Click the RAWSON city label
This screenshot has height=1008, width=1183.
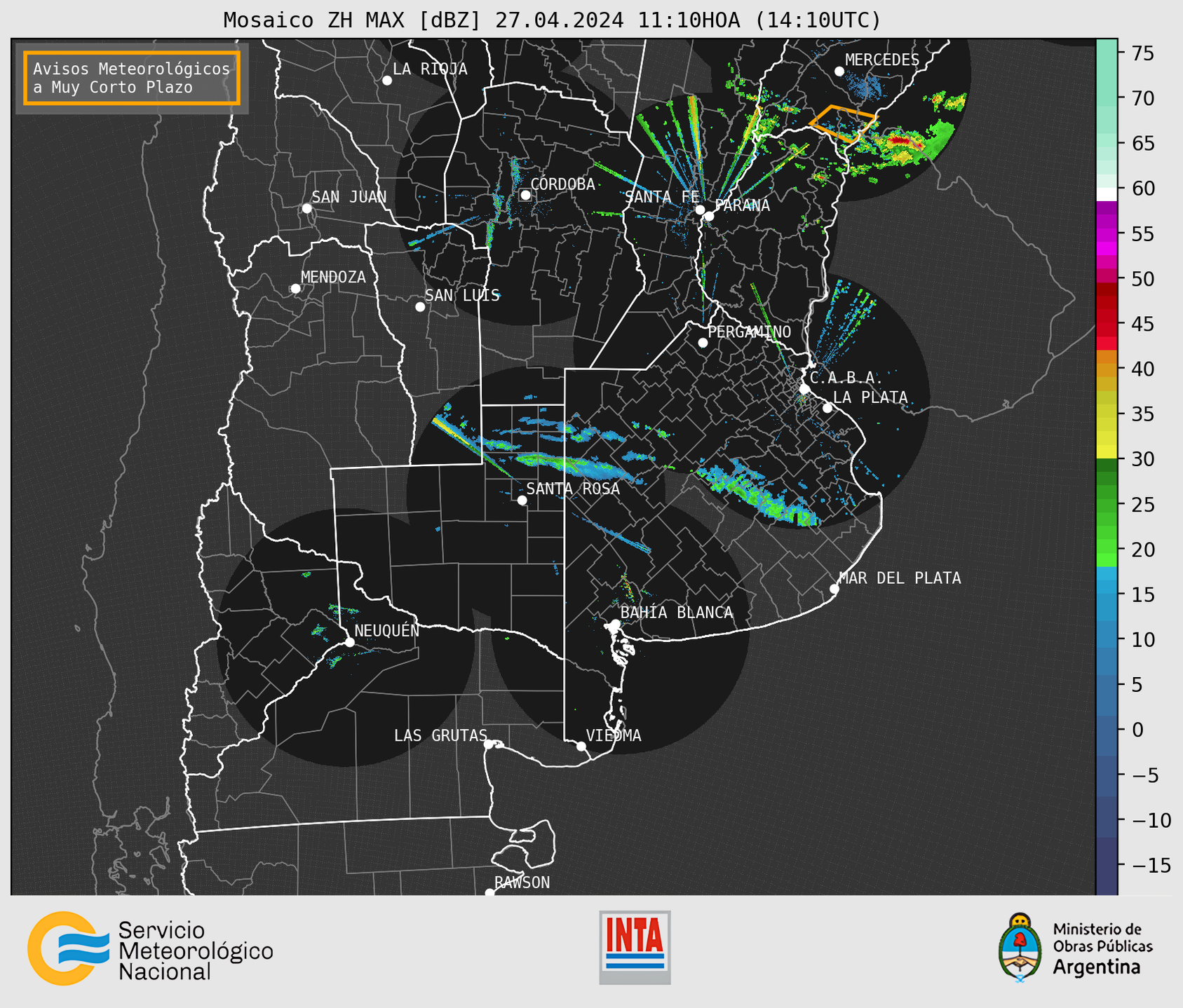(522, 883)
